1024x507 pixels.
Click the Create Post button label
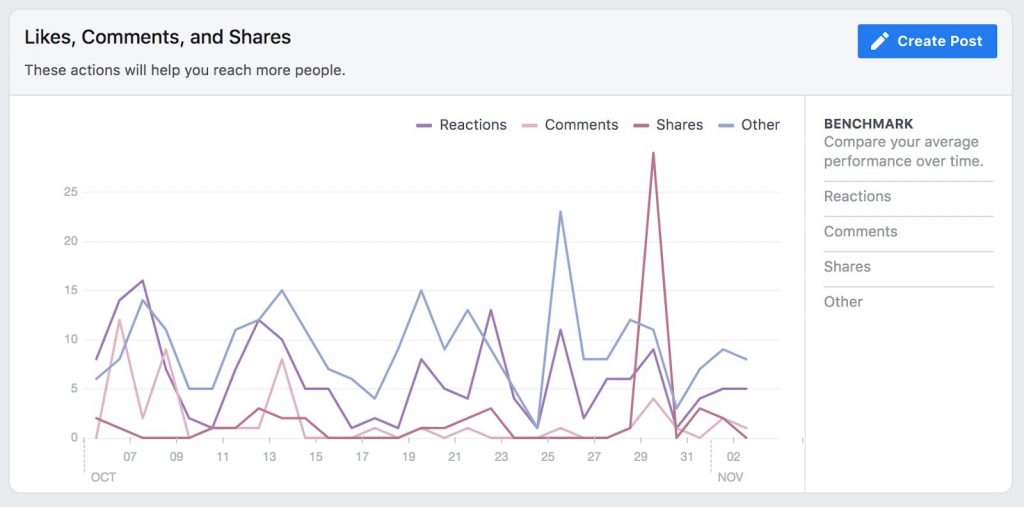pos(940,41)
